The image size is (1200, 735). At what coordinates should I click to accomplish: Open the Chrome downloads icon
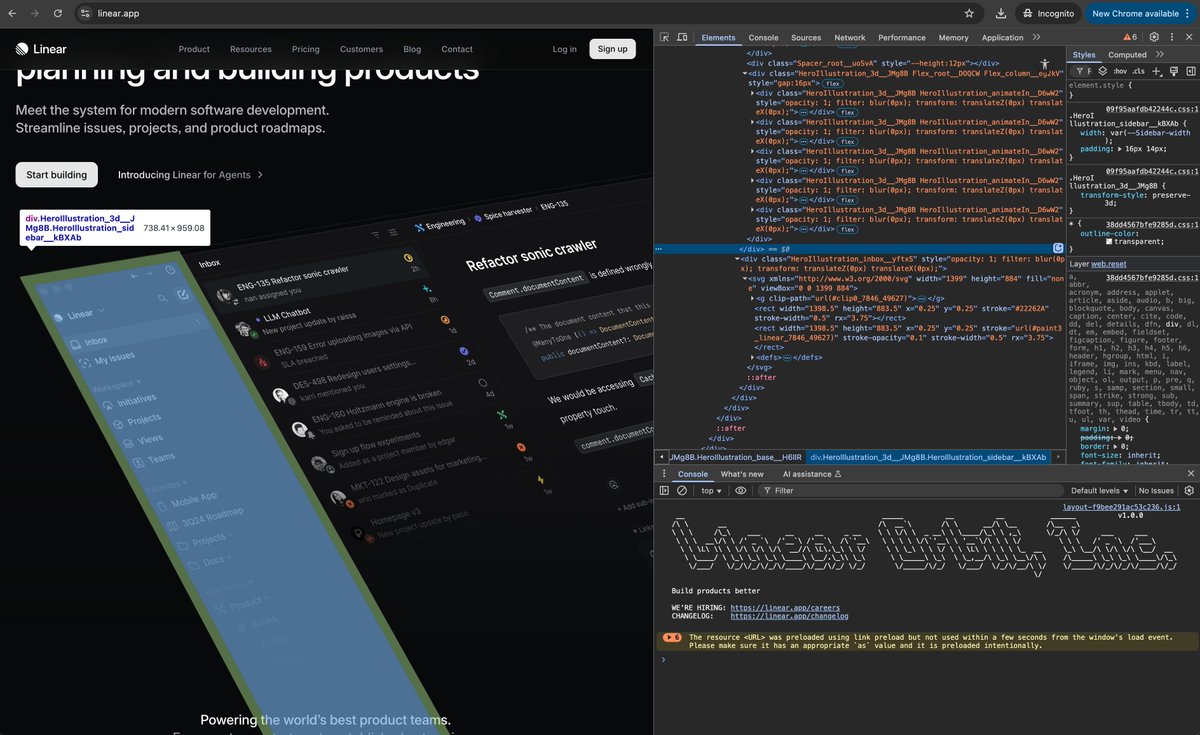point(1001,13)
